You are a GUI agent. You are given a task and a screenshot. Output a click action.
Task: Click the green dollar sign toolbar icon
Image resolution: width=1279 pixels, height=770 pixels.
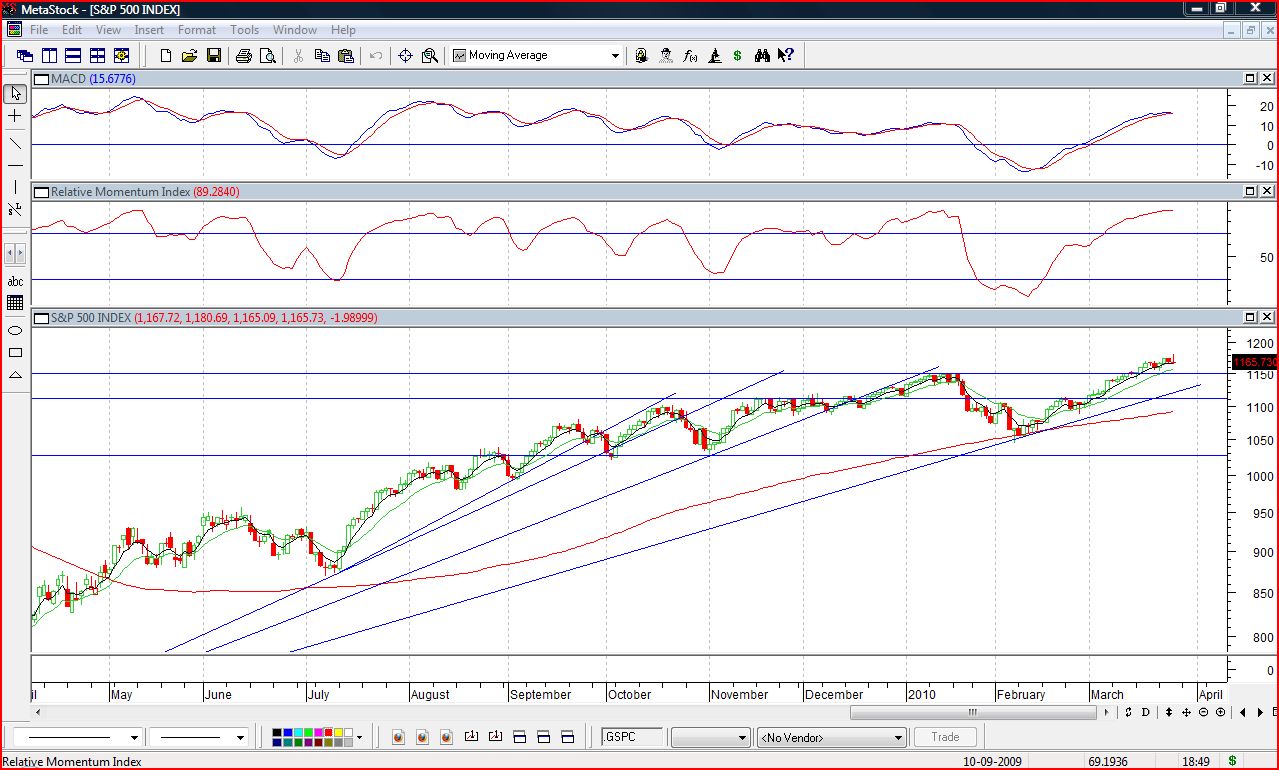click(738, 56)
